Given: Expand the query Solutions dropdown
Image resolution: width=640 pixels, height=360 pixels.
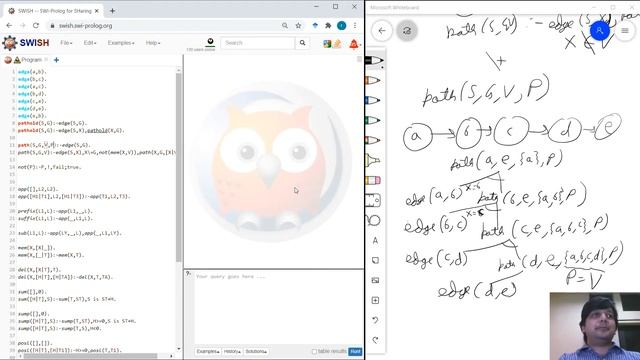Looking at the screenshot, I should [256, 351].
